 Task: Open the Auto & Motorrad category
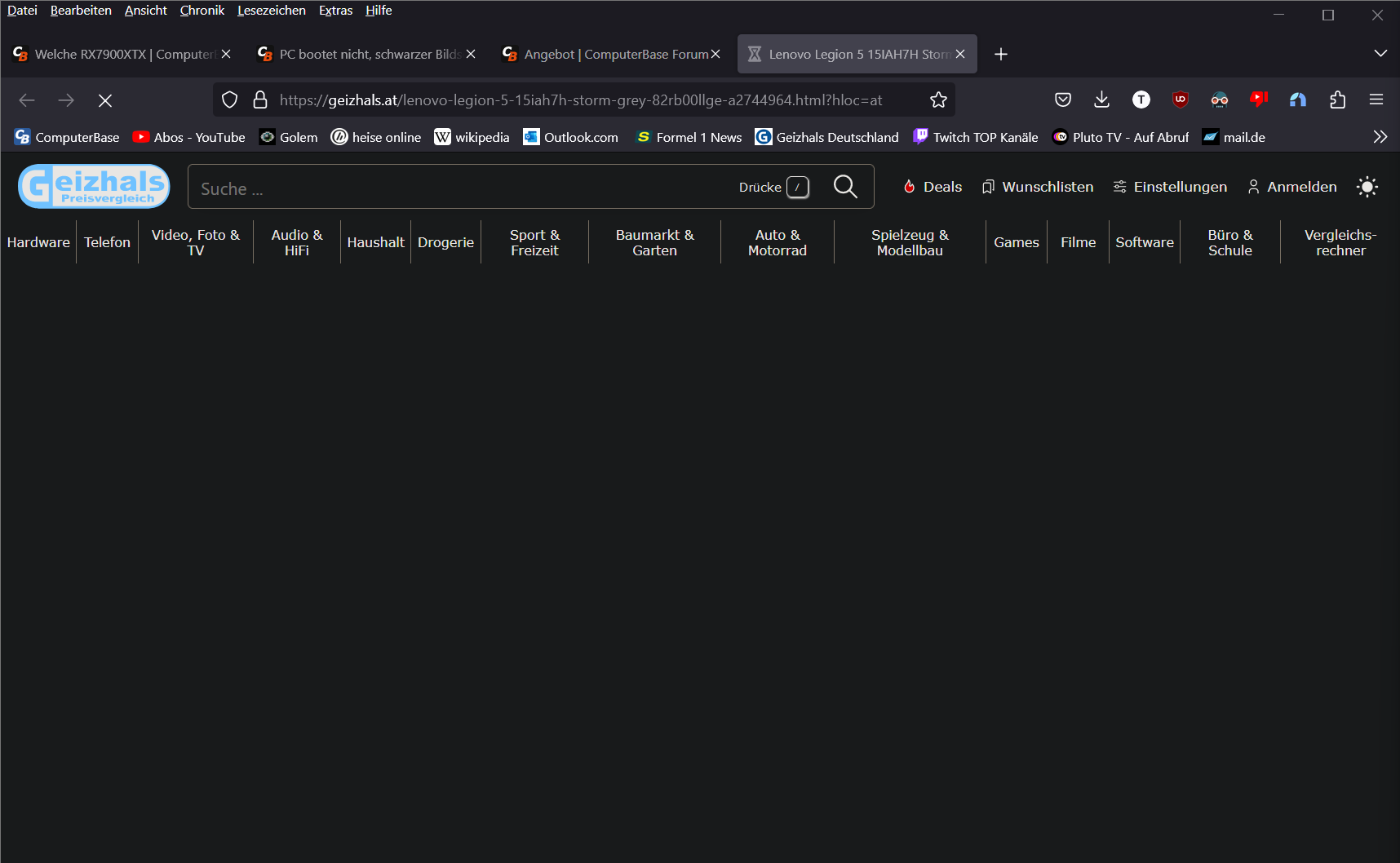(778, 242)
